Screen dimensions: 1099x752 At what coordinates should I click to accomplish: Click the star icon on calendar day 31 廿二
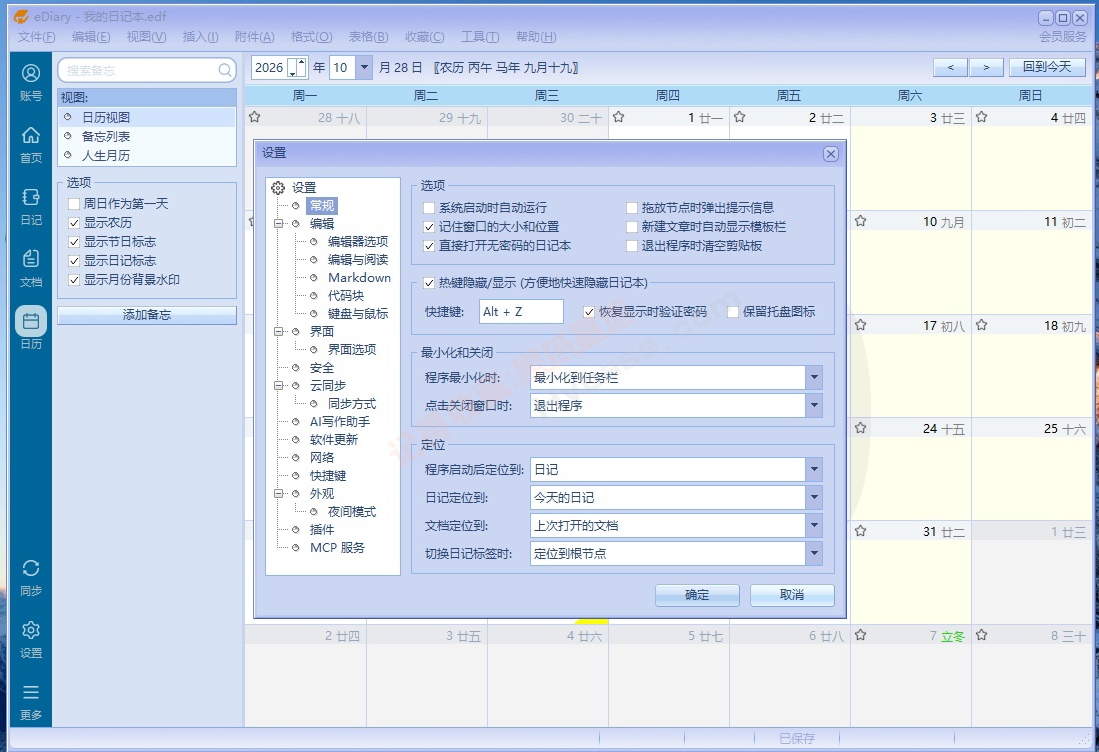[x=861, y=531]
